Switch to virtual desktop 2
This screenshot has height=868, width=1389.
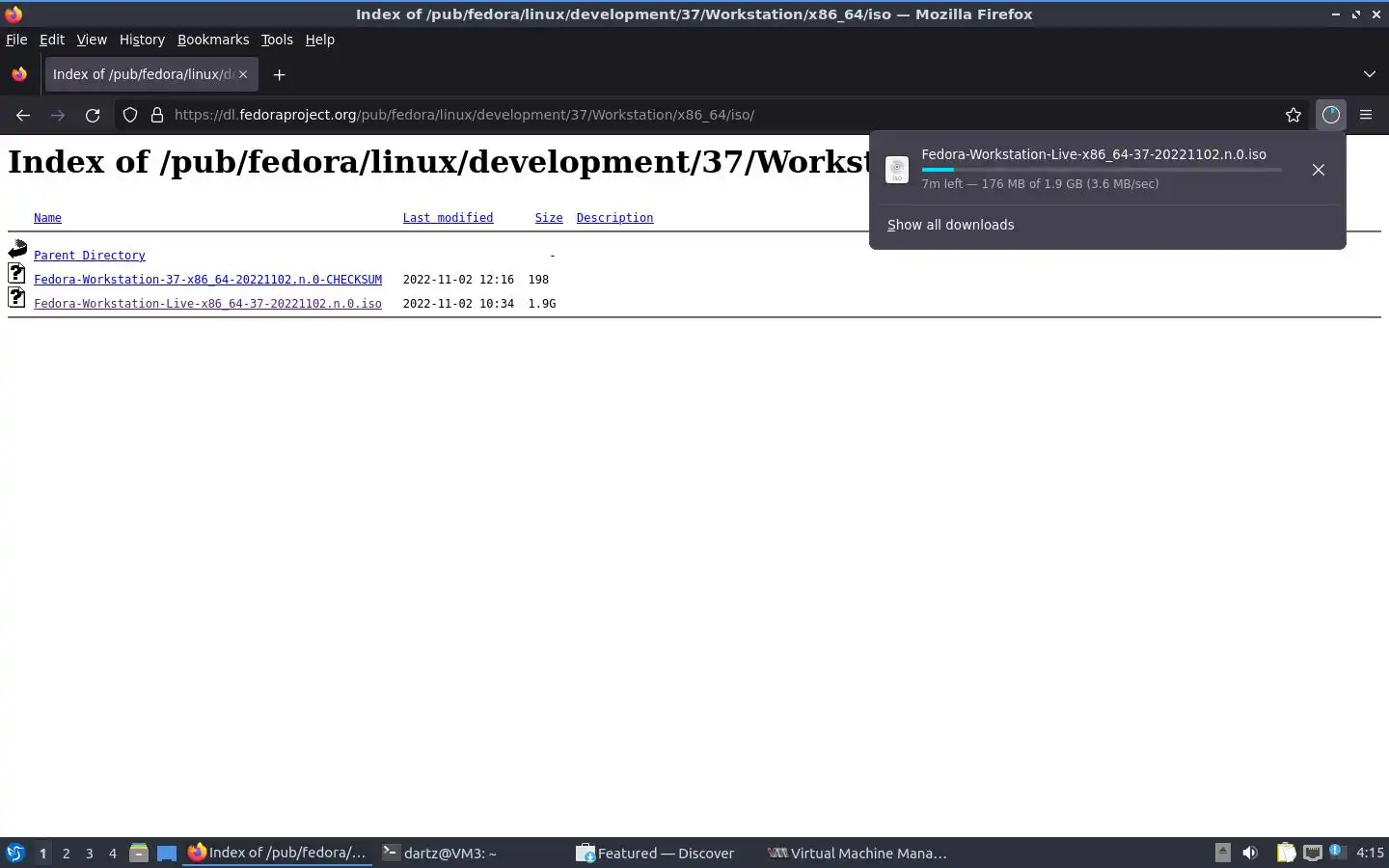tap(66, 853)
